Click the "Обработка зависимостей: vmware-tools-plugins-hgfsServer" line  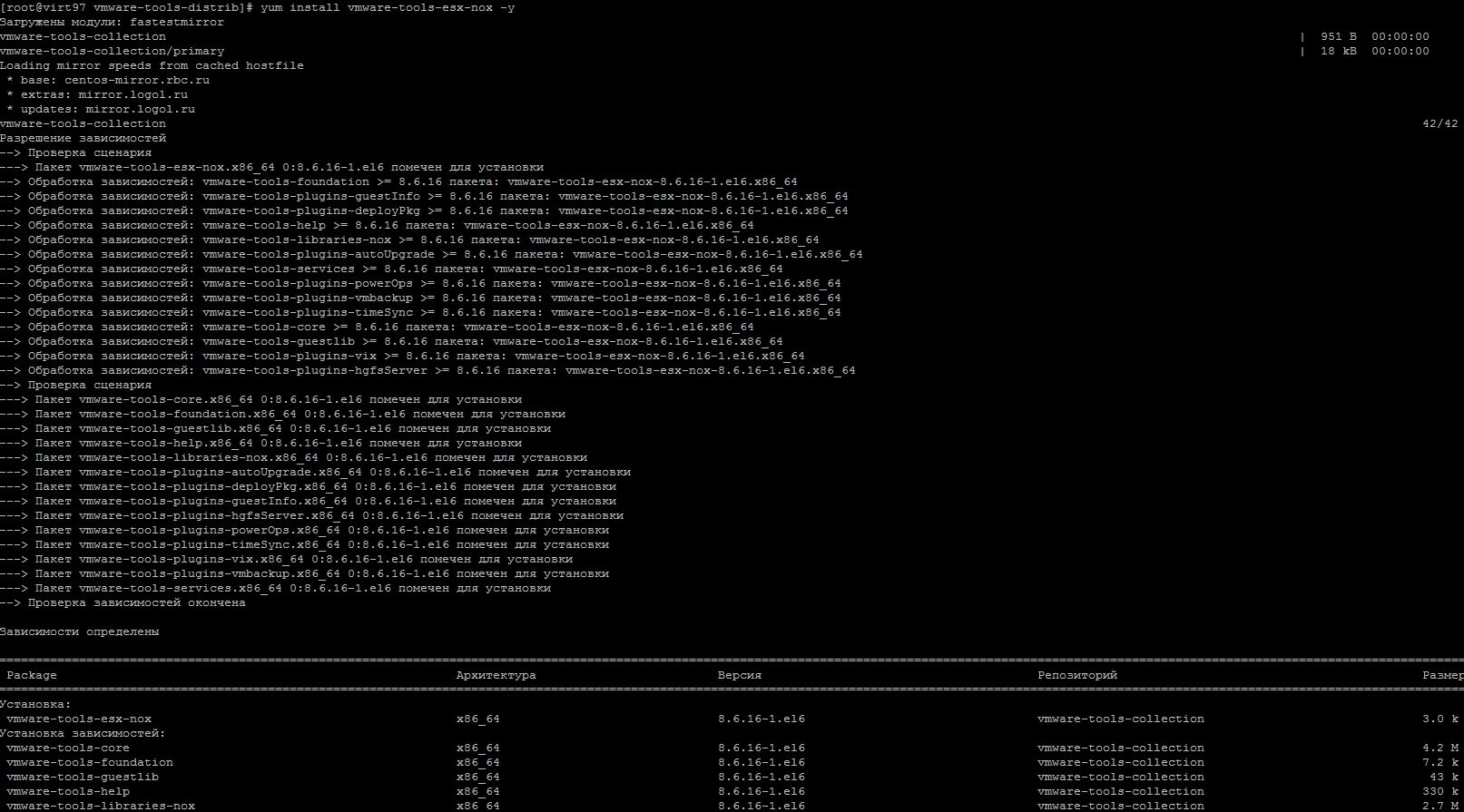coord(427,370)
